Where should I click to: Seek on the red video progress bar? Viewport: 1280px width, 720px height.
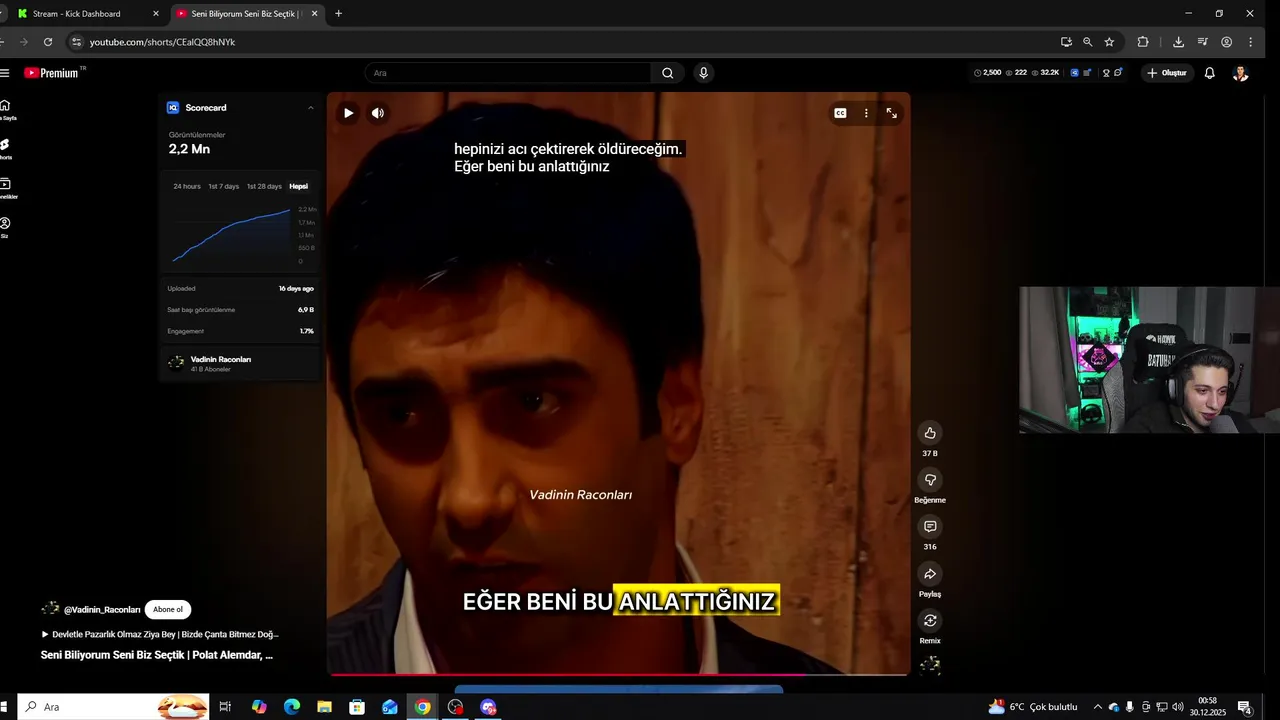point(618,674)
